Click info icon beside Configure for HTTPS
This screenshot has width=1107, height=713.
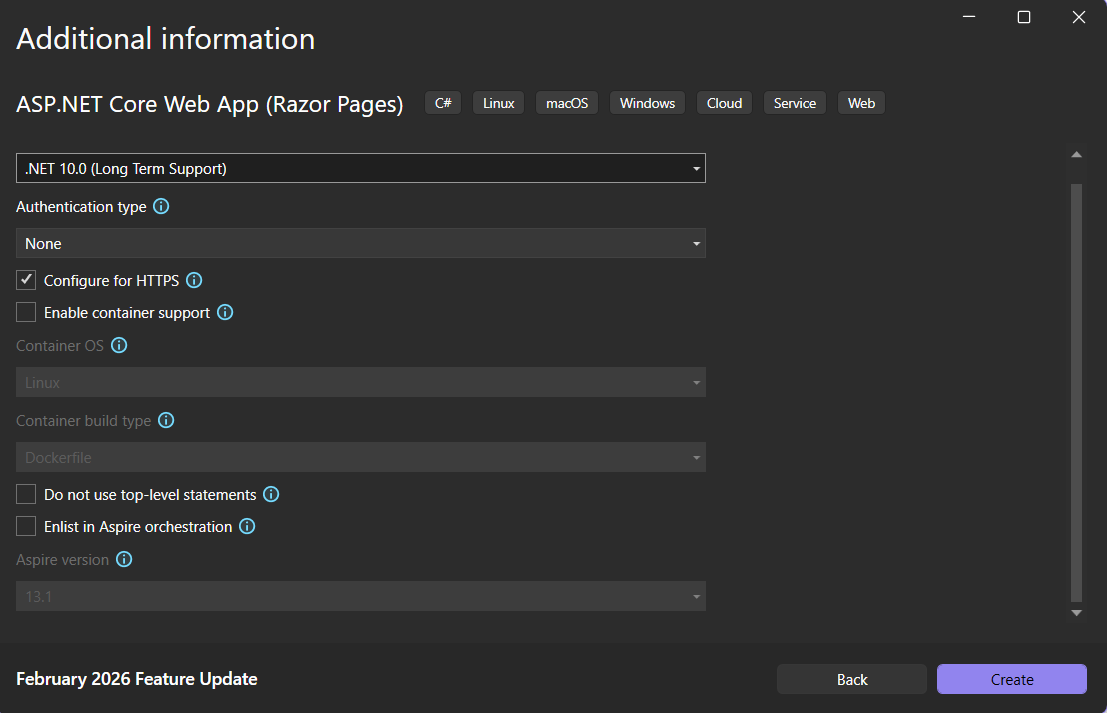pyautogui.click(x=194, y=281)
